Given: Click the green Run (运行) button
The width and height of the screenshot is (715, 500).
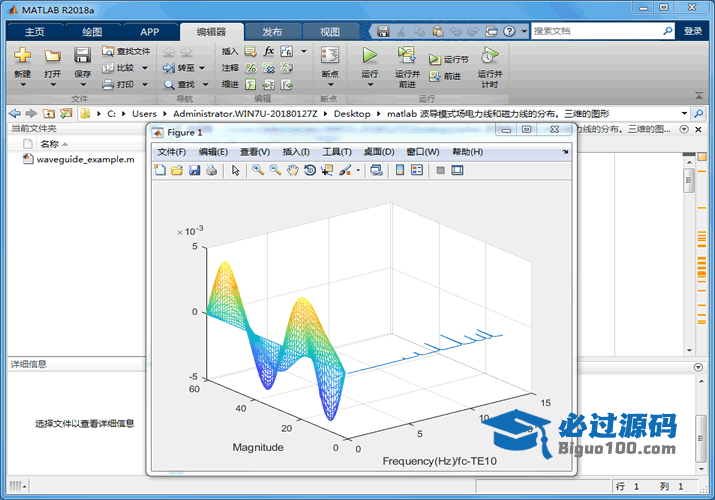Looking at the screenshot, I should (370, 56).
